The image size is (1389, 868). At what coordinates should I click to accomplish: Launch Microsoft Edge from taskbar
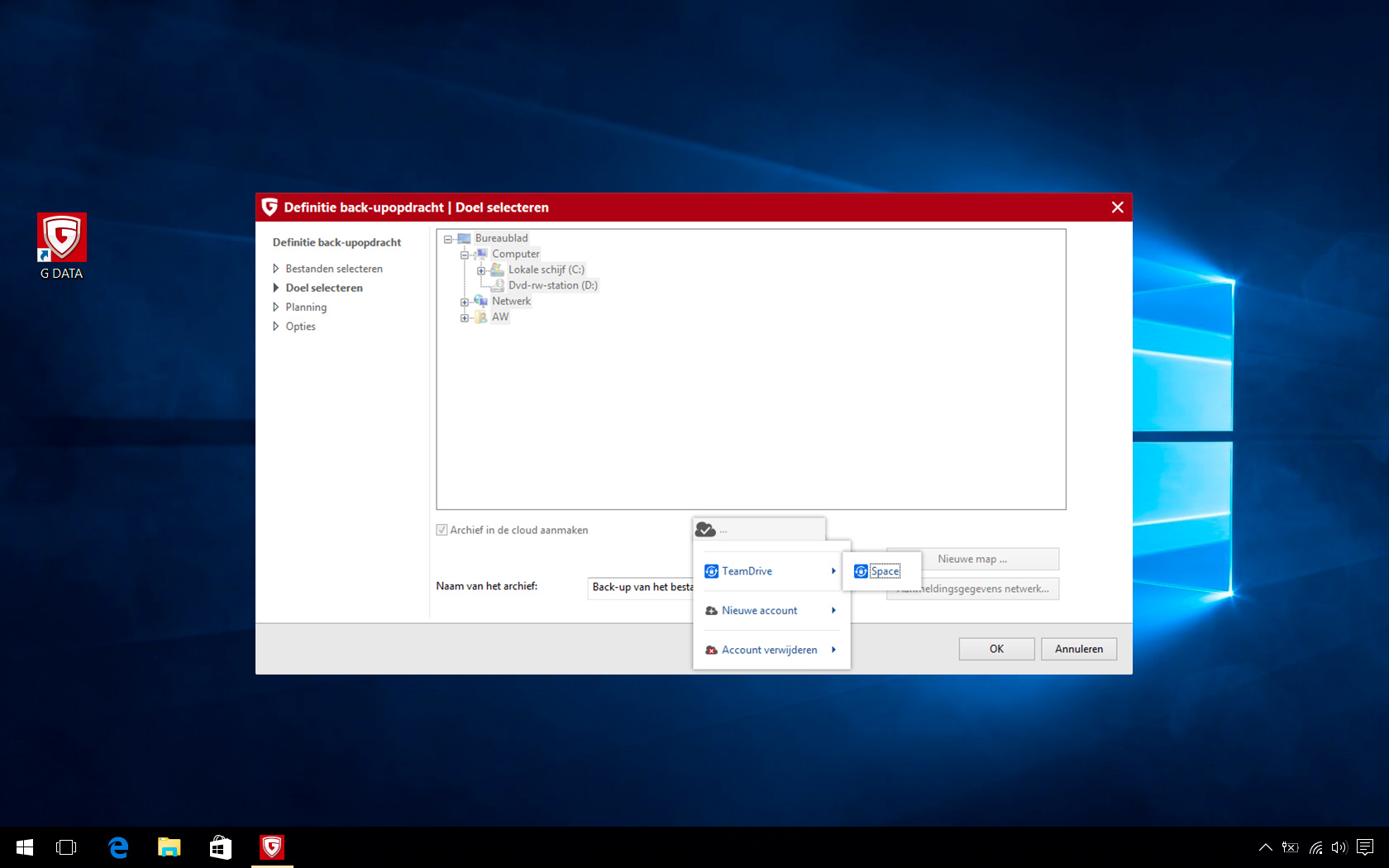tap(118, 847)
